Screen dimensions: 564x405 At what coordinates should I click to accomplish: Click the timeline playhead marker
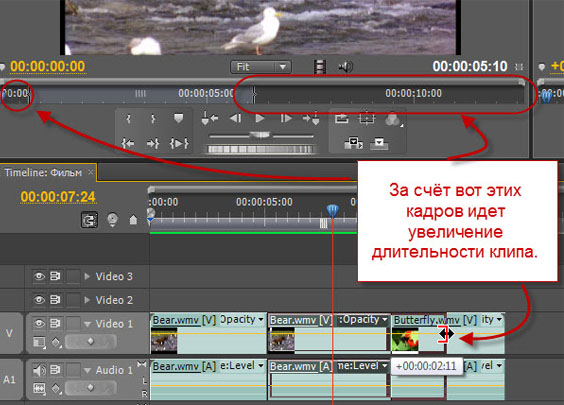click(332, 210)
